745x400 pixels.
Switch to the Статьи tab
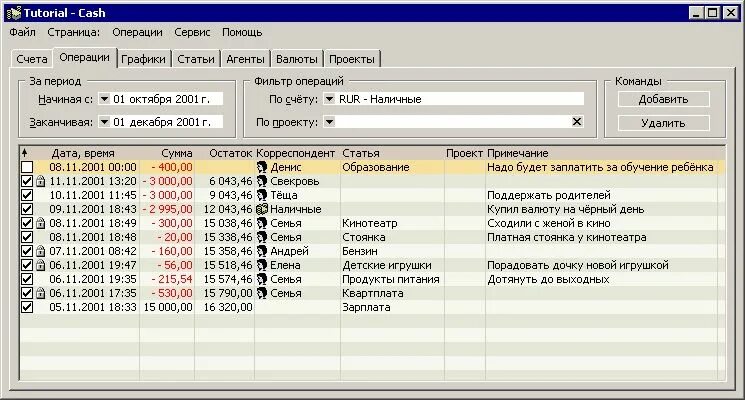pos(196,59)
